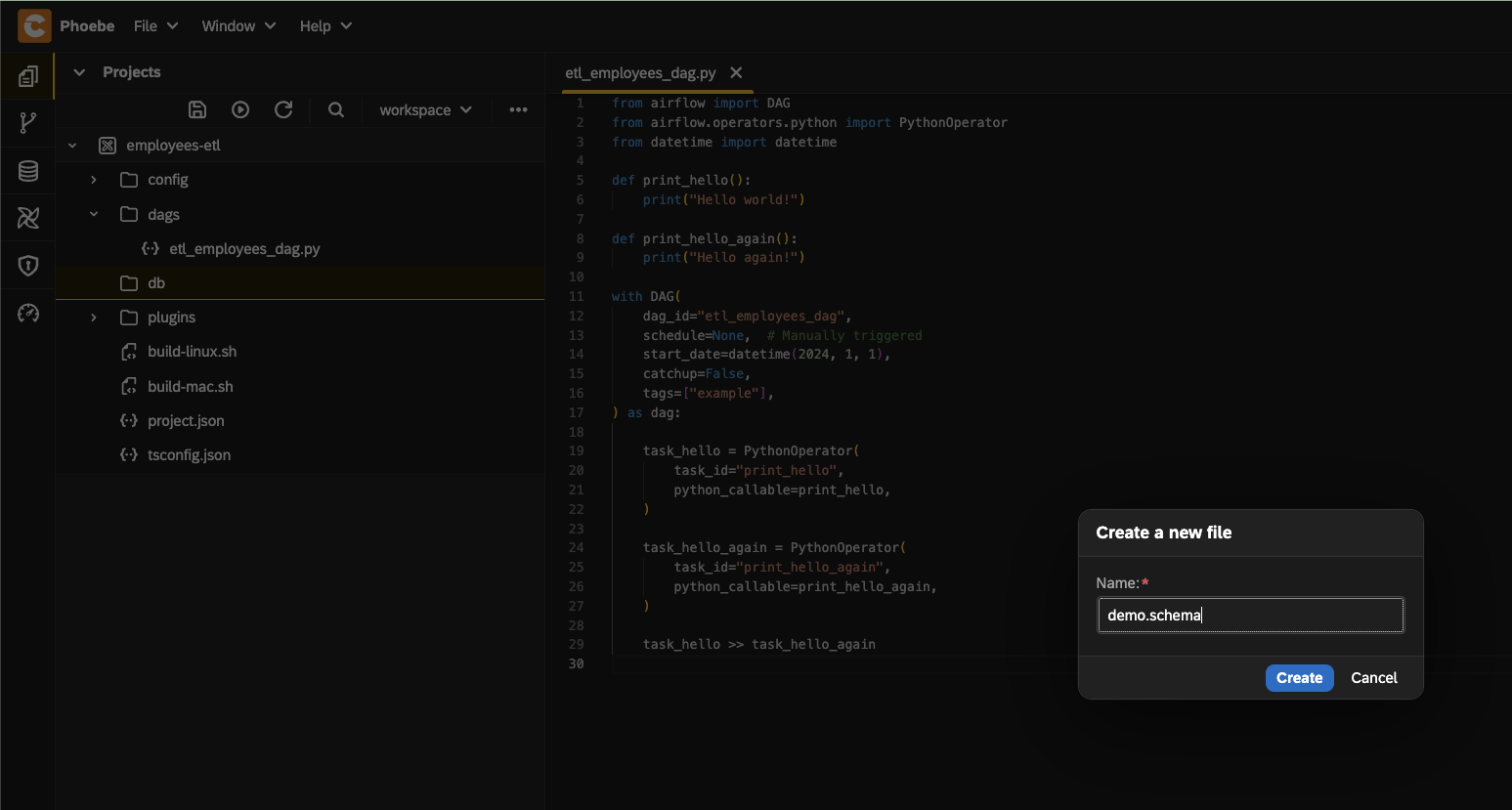1512x810 pixels.
Task: Click the plugins folder icon
Action: pyautogui.click(x=129, y=318)
